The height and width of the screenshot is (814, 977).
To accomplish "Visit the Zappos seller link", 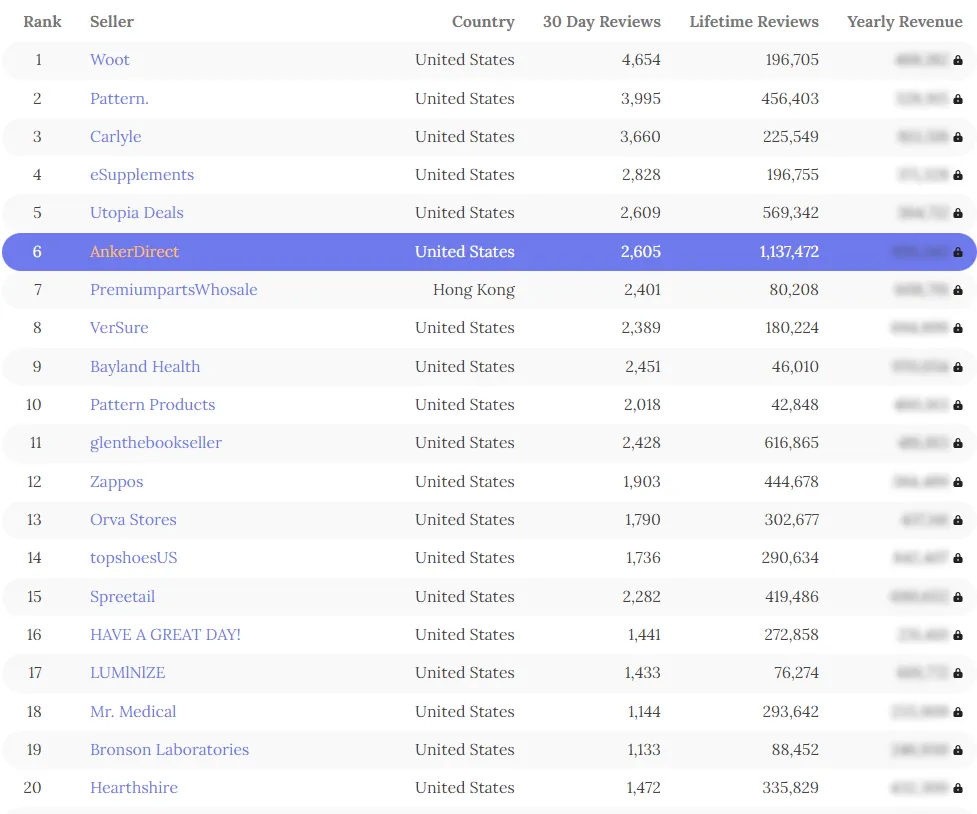I will [x=117, y=481].
